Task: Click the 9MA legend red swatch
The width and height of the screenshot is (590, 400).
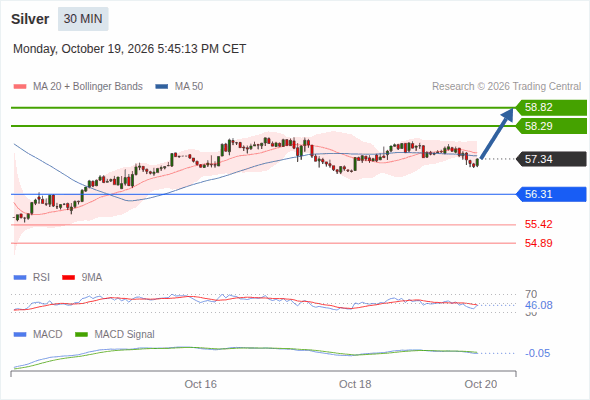Action: 68,278
